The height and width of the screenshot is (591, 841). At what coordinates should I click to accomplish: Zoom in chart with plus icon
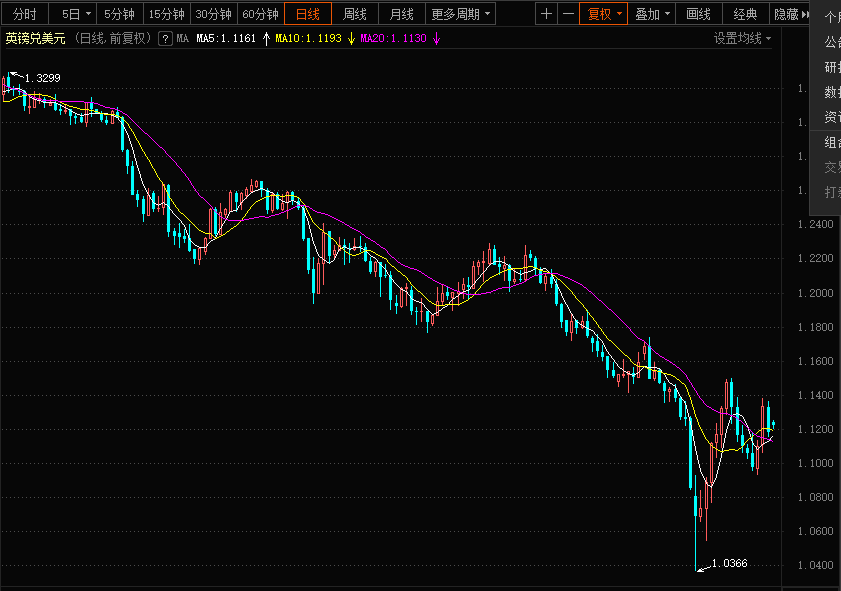pyautogui.click(x=547, y=14)
